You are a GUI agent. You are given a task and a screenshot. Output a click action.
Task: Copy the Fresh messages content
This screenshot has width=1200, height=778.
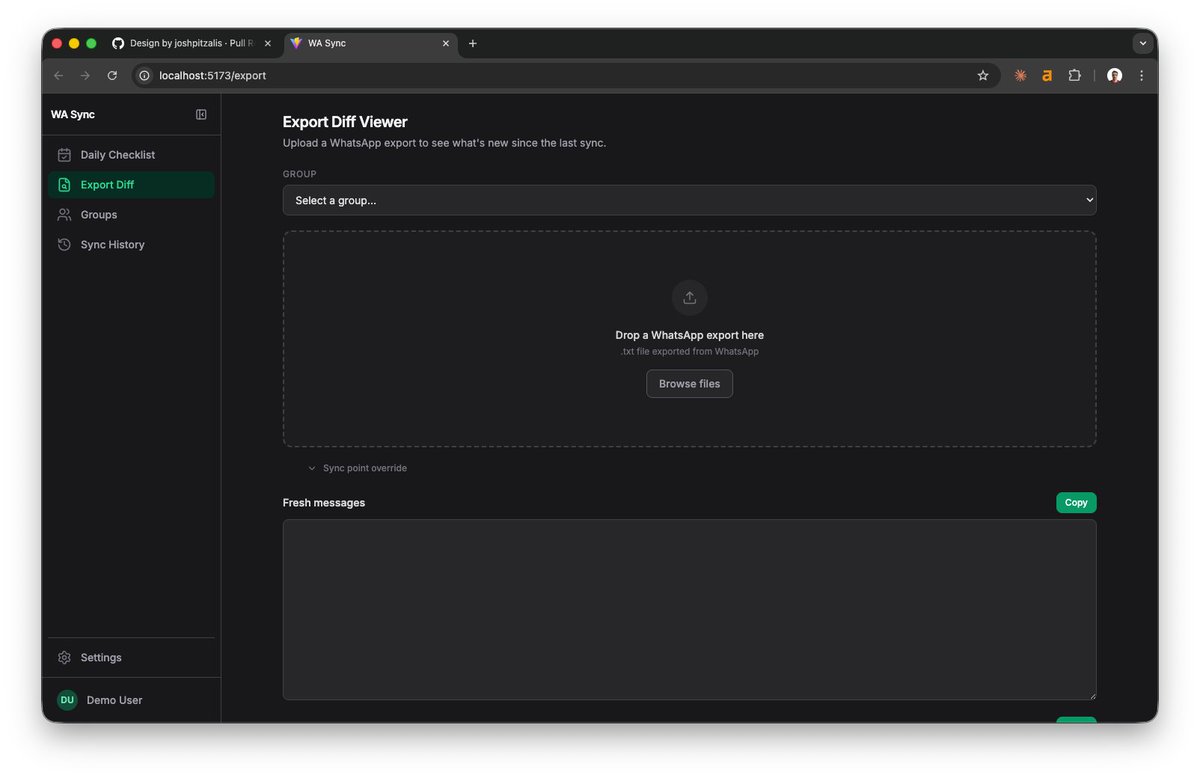pyautogui.click(x=1076, y=503)
